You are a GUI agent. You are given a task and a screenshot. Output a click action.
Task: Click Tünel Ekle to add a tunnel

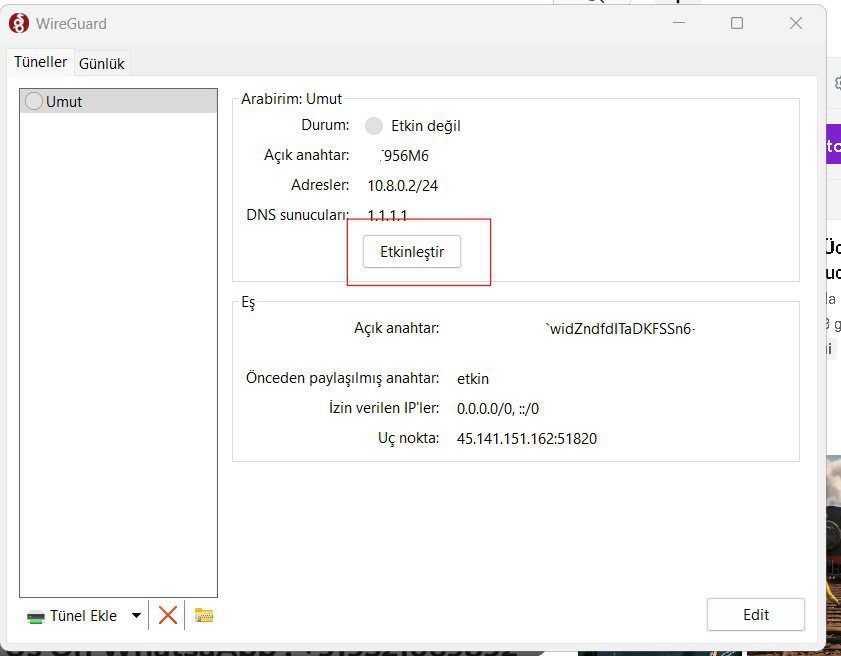point(72,616)
